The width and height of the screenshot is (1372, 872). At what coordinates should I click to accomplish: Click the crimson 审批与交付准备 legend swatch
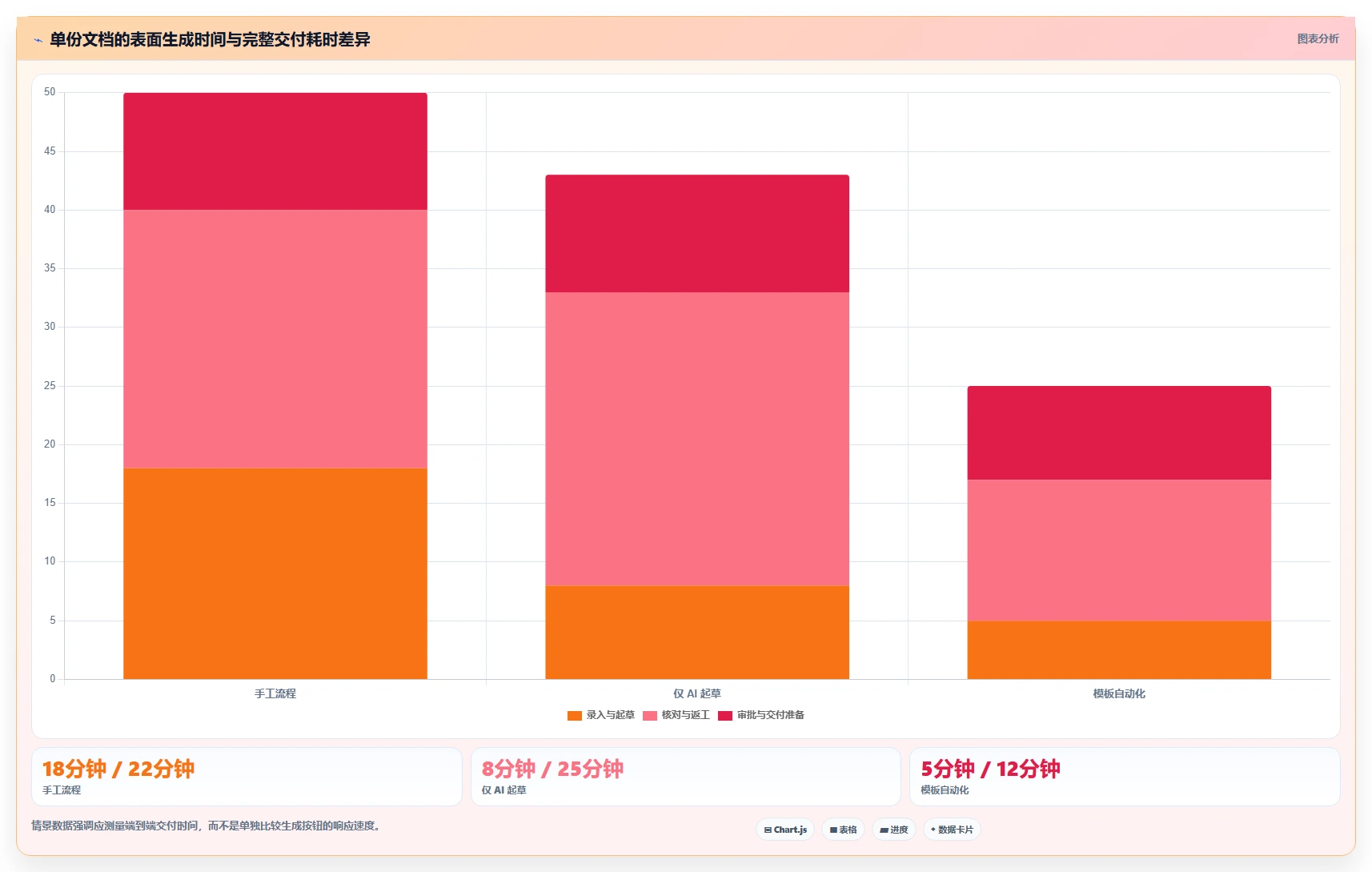pyautogui.click(x=724, y=716)
